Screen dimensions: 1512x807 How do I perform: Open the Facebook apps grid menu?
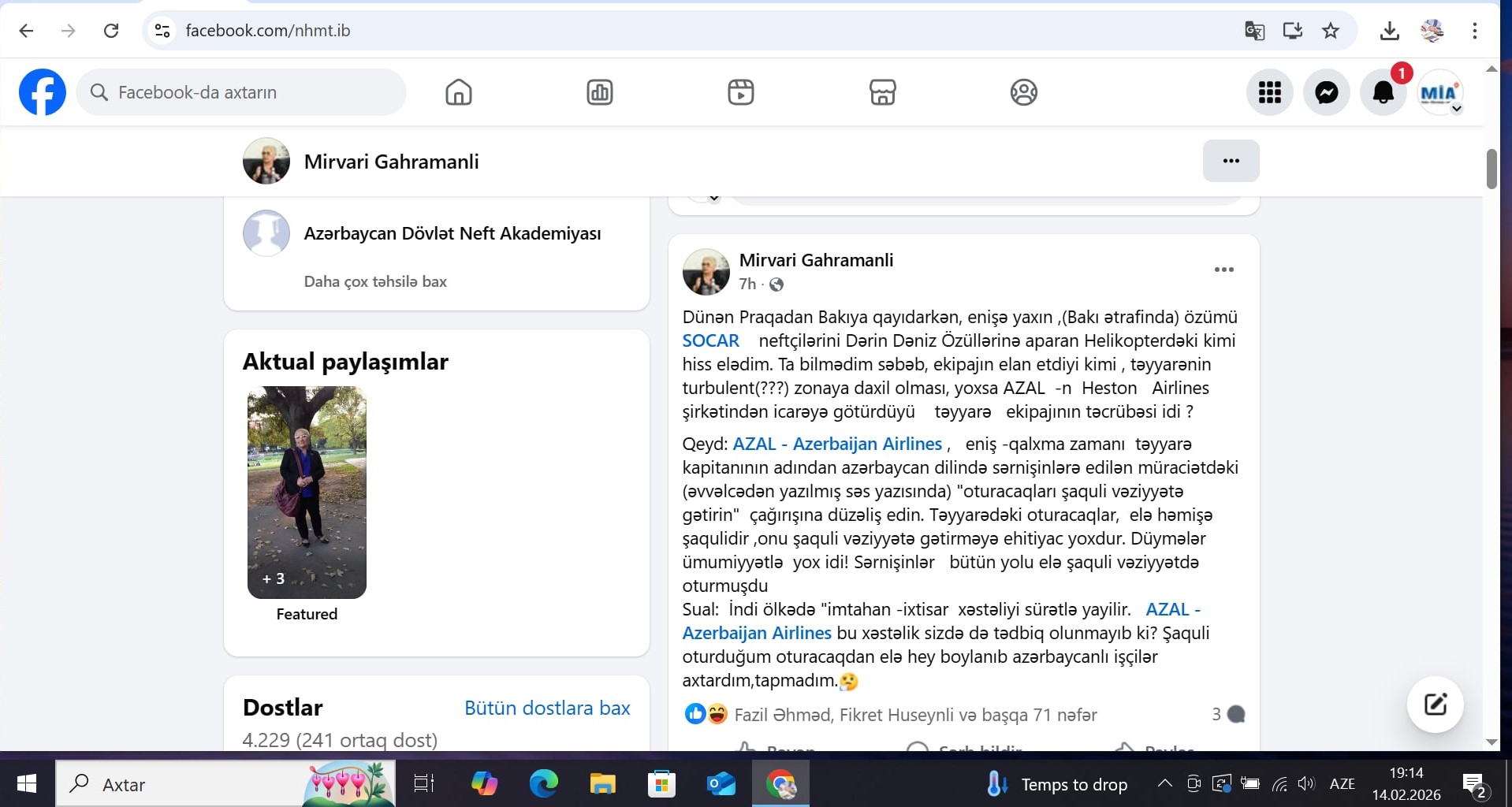pyautogui.click(x=1269, y=93)
